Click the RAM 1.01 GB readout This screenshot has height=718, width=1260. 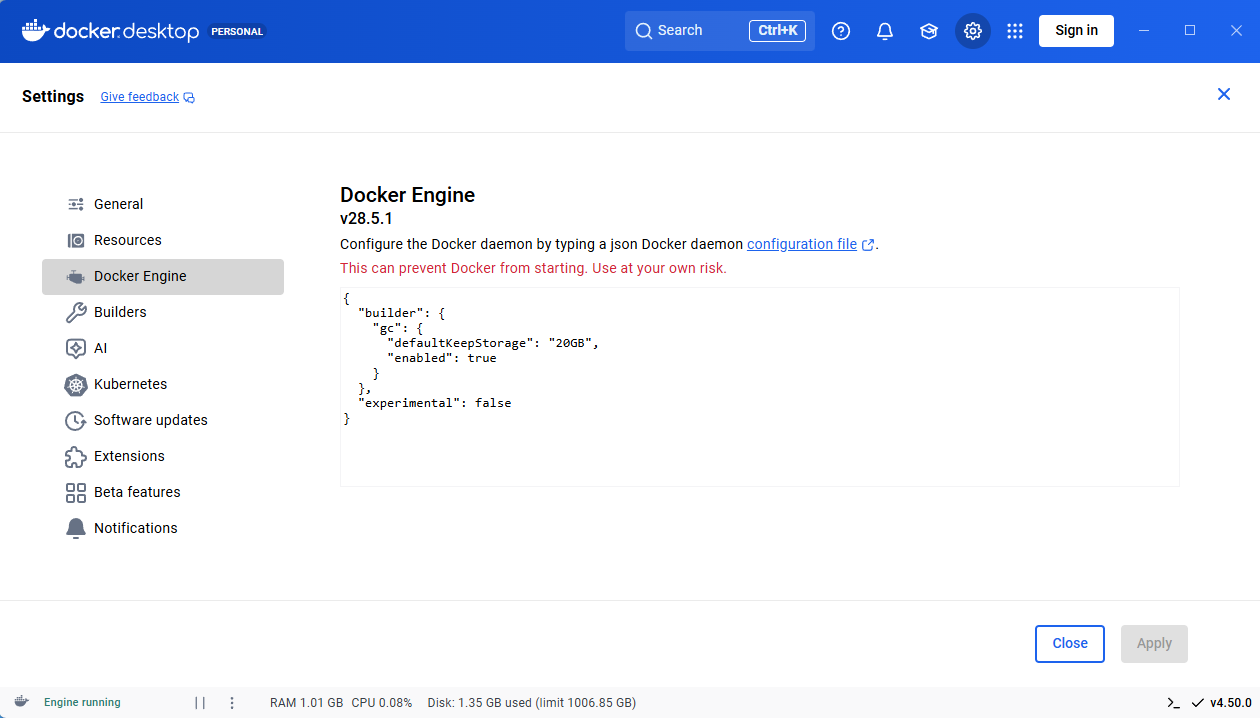click(x=306, y=703)
